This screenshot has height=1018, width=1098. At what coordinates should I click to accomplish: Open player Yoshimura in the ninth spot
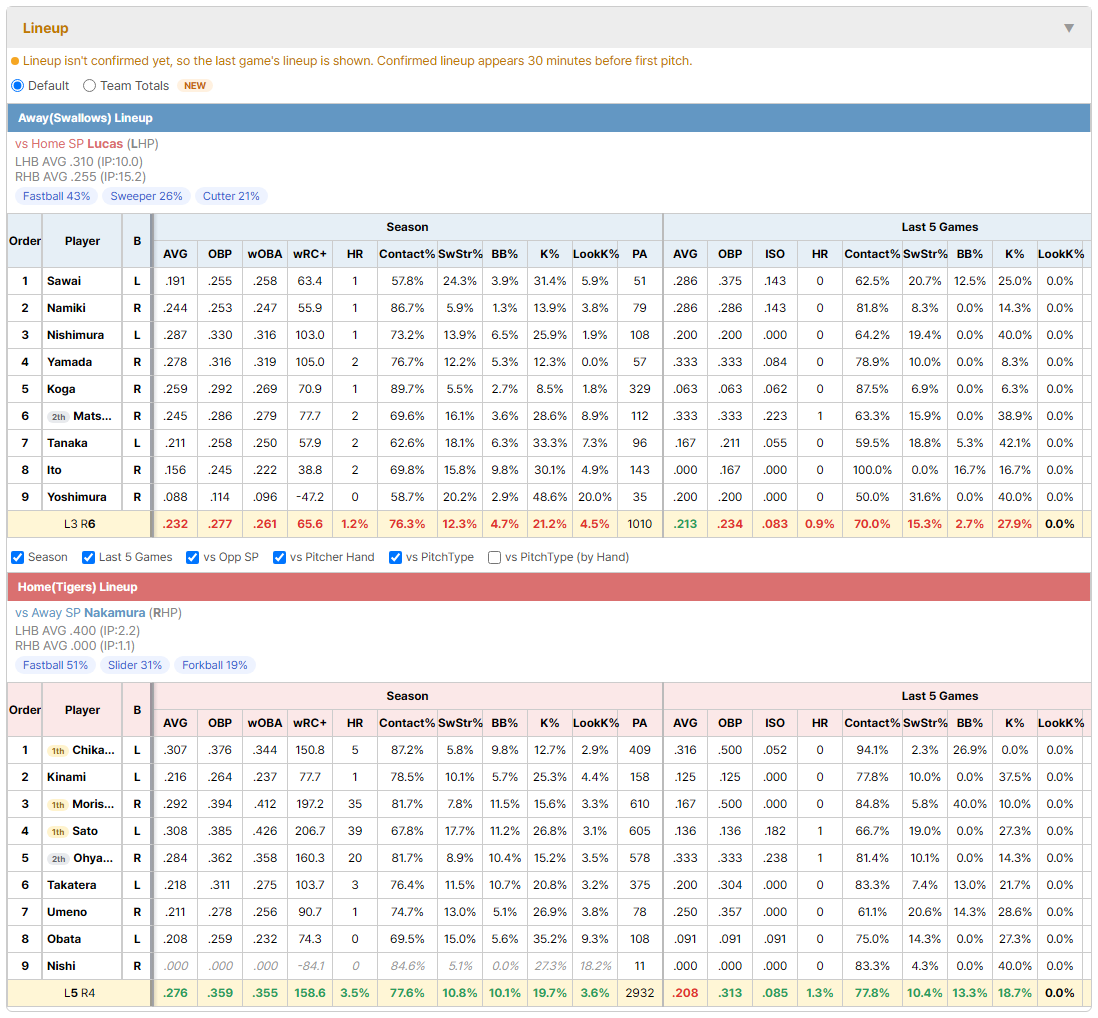point(77,497)
